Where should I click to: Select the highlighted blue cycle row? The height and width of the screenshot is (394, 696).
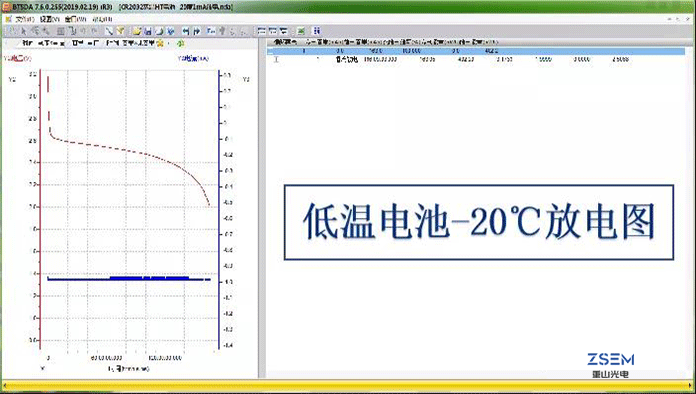coord(476,51)
